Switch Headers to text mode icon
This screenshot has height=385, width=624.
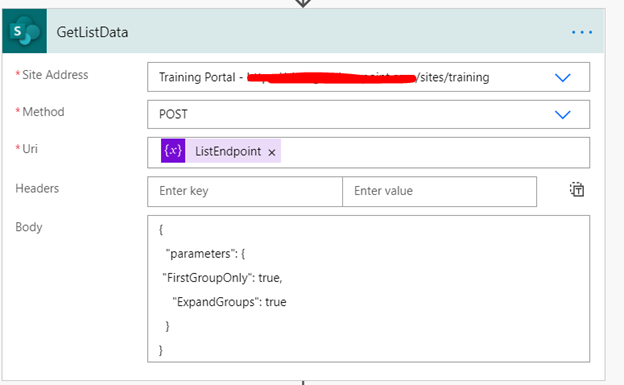[x=577, y=190]
